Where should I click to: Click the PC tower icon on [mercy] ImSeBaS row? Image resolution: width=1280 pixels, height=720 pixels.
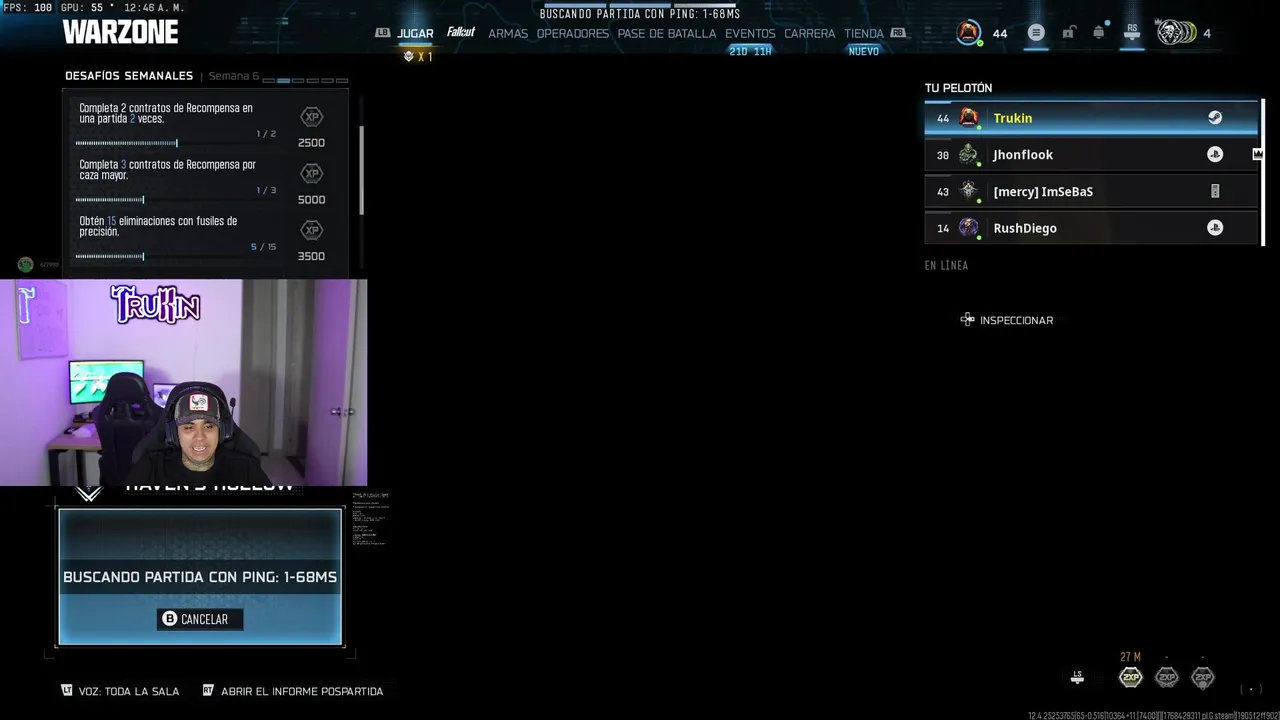(1215, 191)
